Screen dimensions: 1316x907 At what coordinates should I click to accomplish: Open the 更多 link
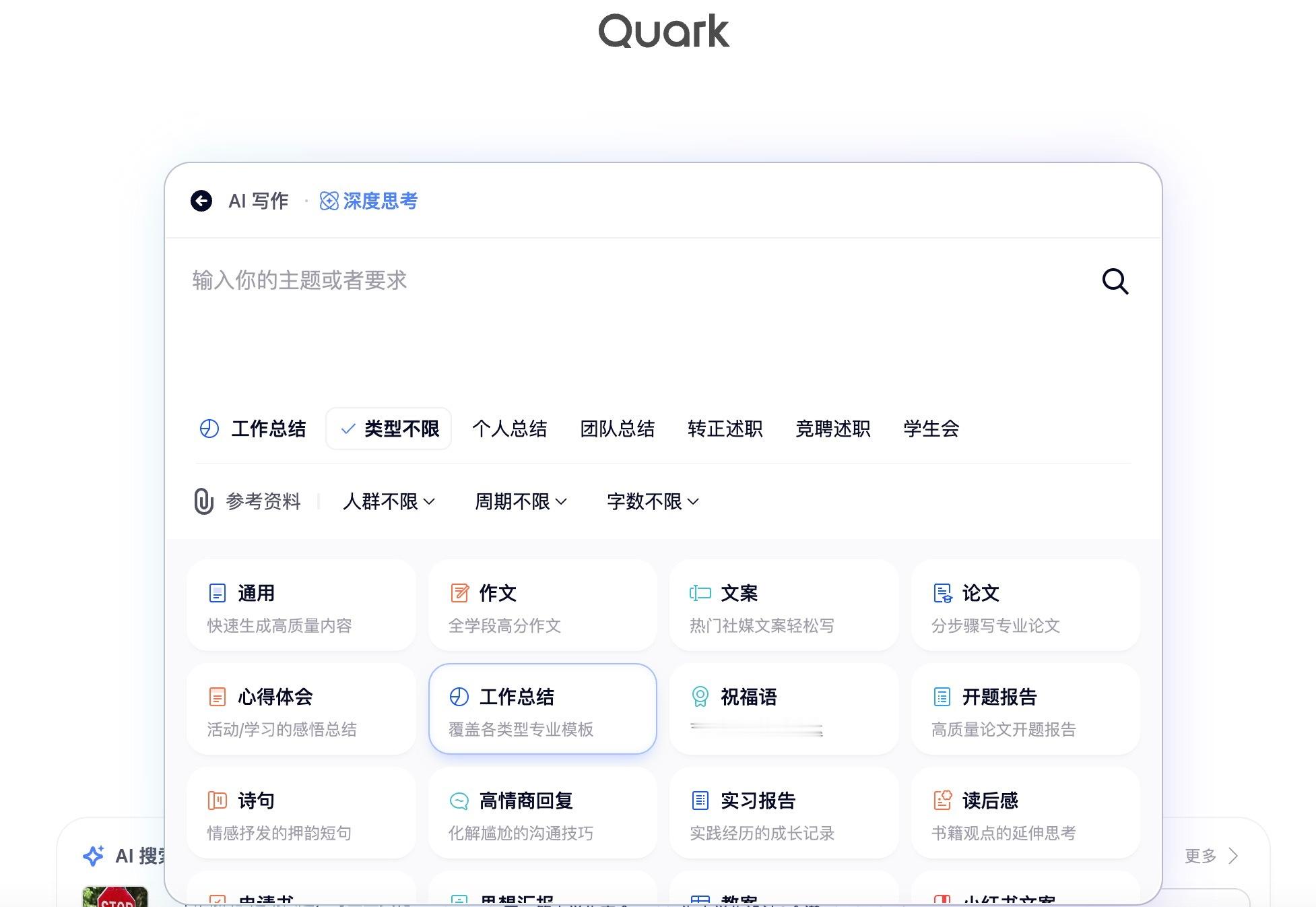pos(1201,856)
